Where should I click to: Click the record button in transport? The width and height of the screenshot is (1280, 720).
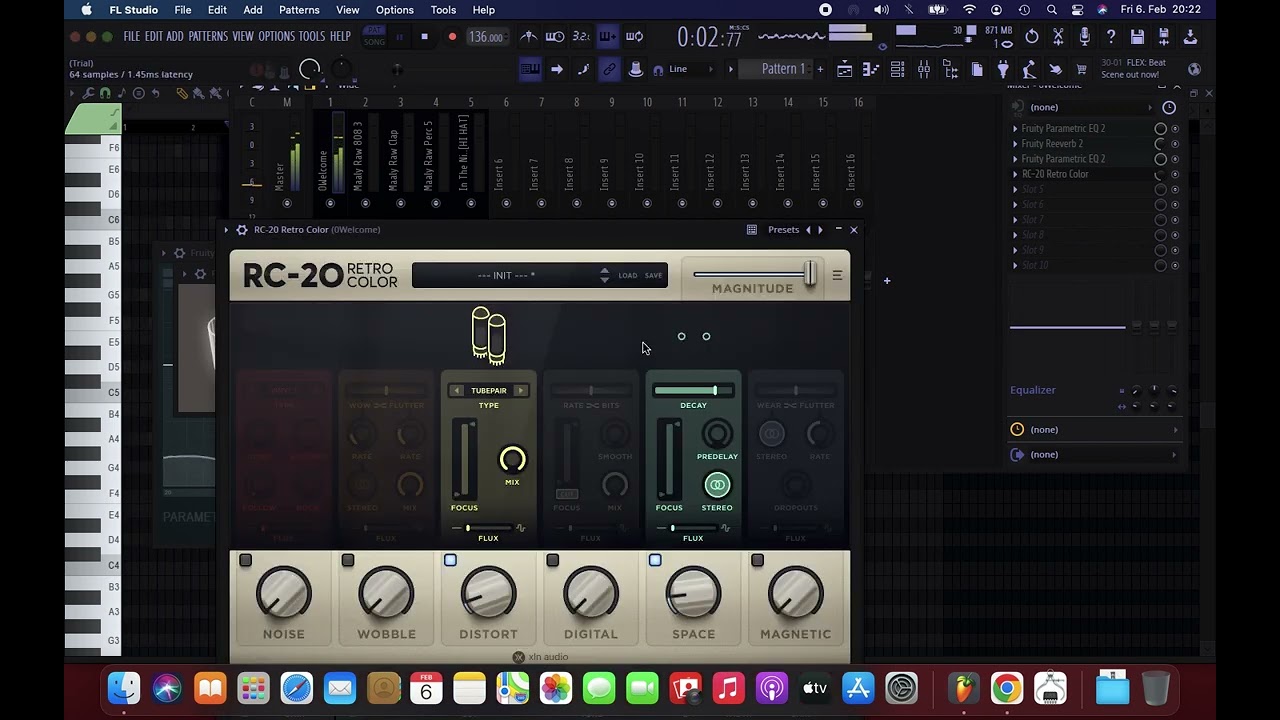[x=452, y=37]
